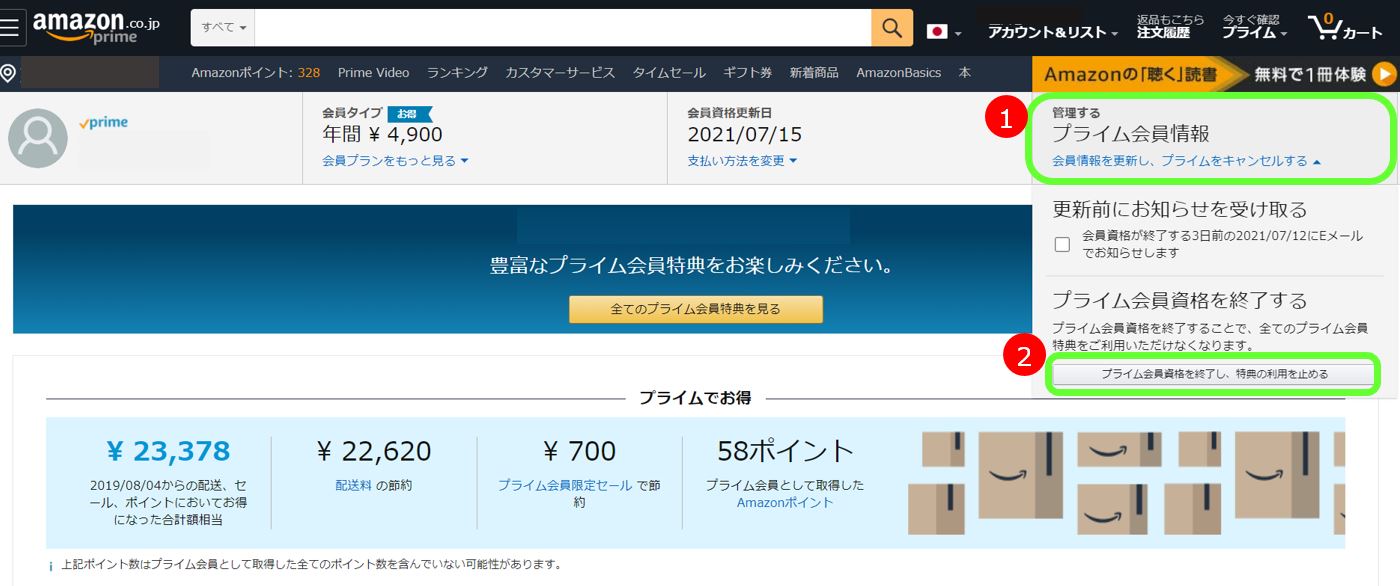Click the 2021/07/15 renewal date
The image size is (1400, 586).
745,134
